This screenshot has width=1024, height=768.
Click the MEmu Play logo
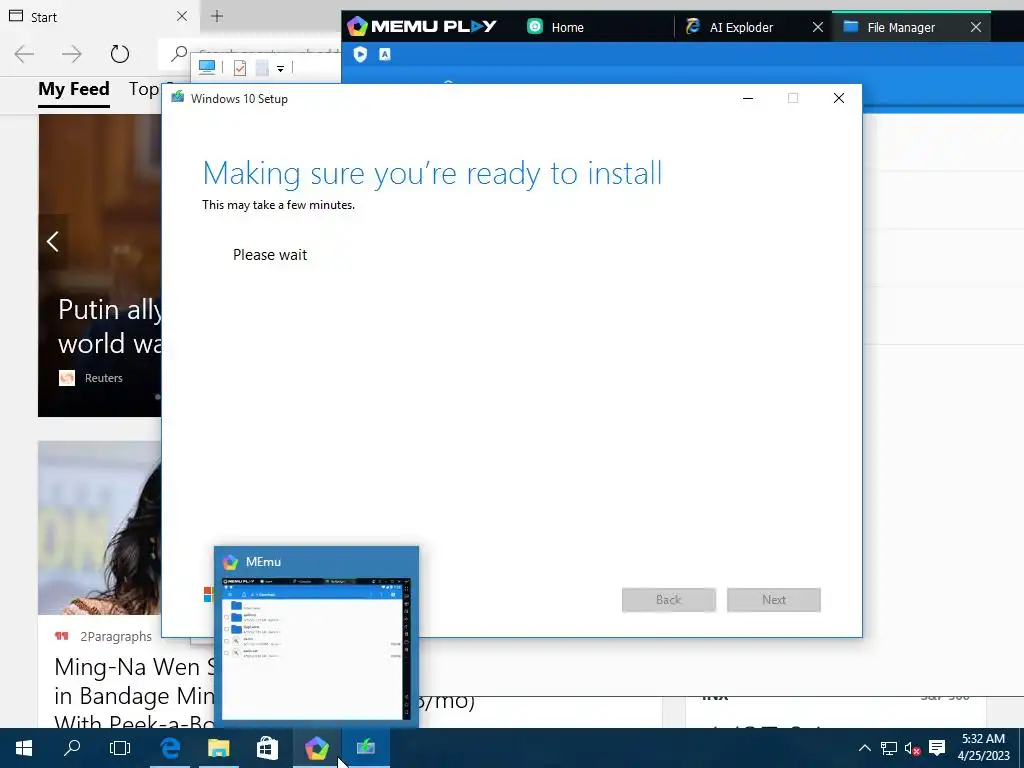tap(422, 26)
